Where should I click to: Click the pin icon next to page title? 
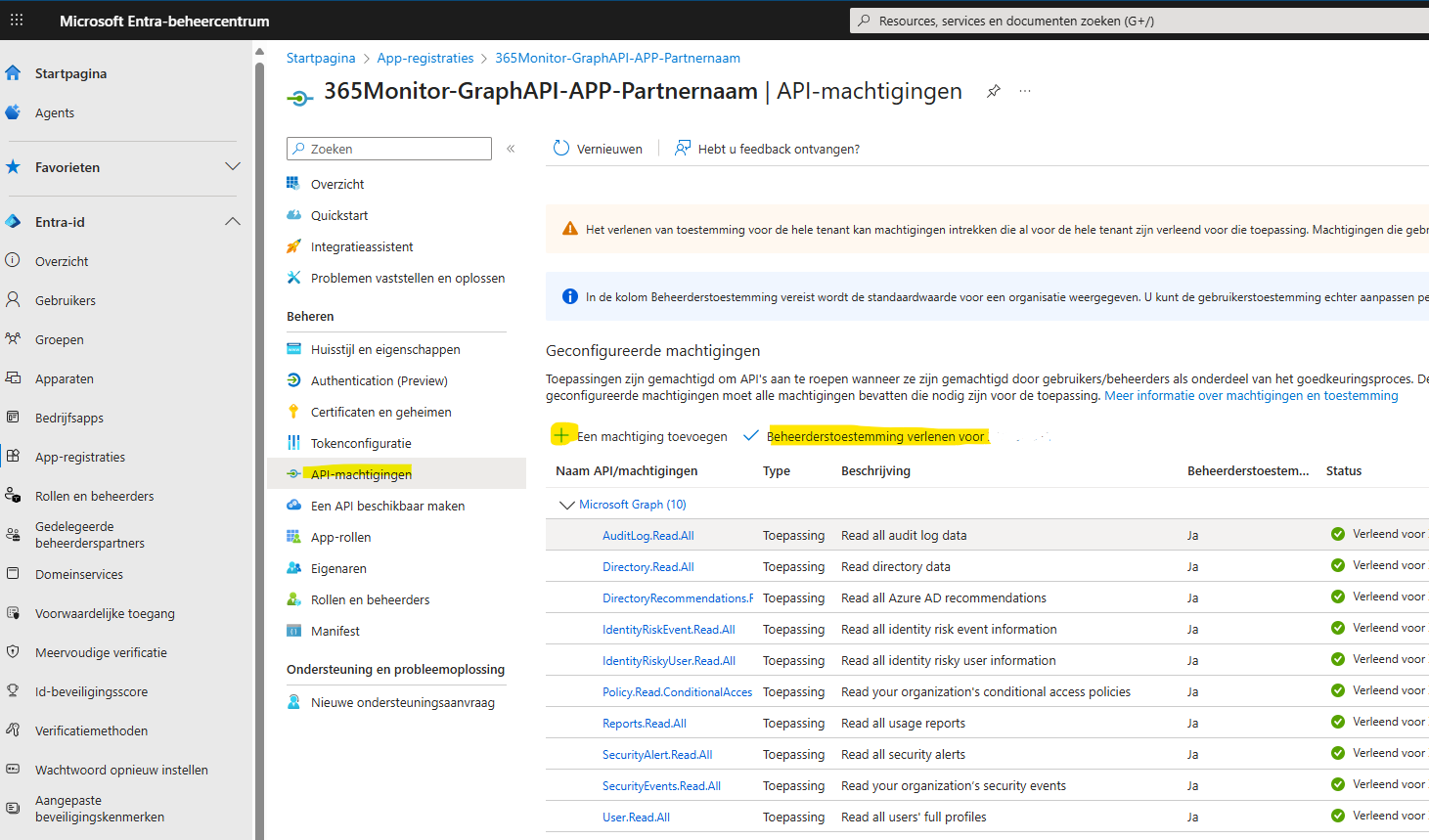(x=994, y=91)
